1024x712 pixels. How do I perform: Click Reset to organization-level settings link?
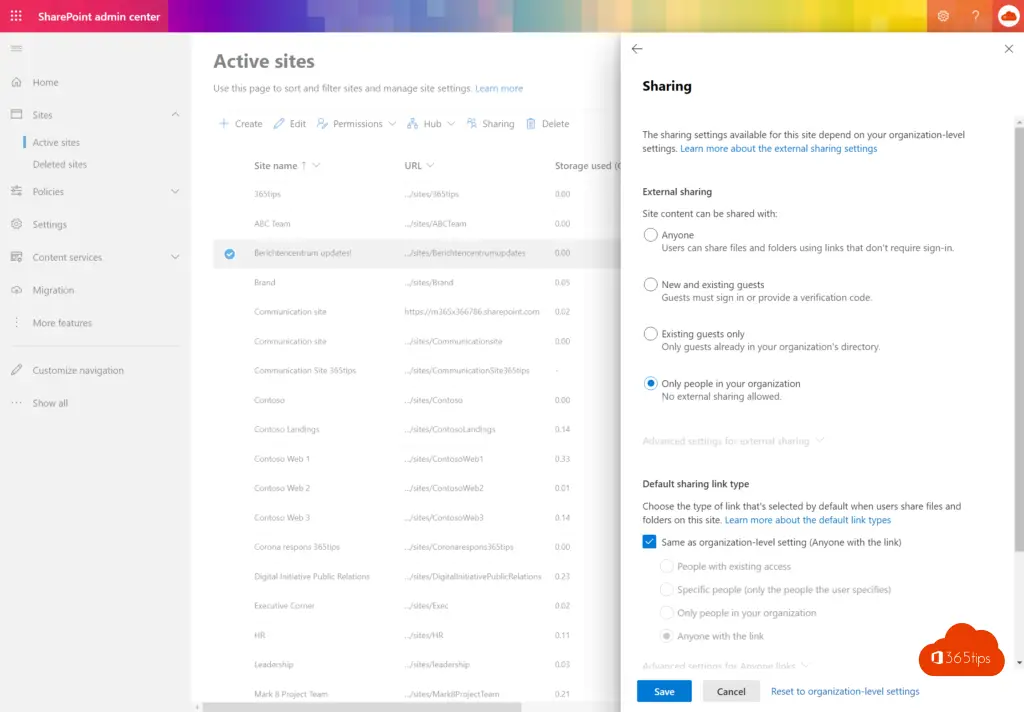(845, 691)
